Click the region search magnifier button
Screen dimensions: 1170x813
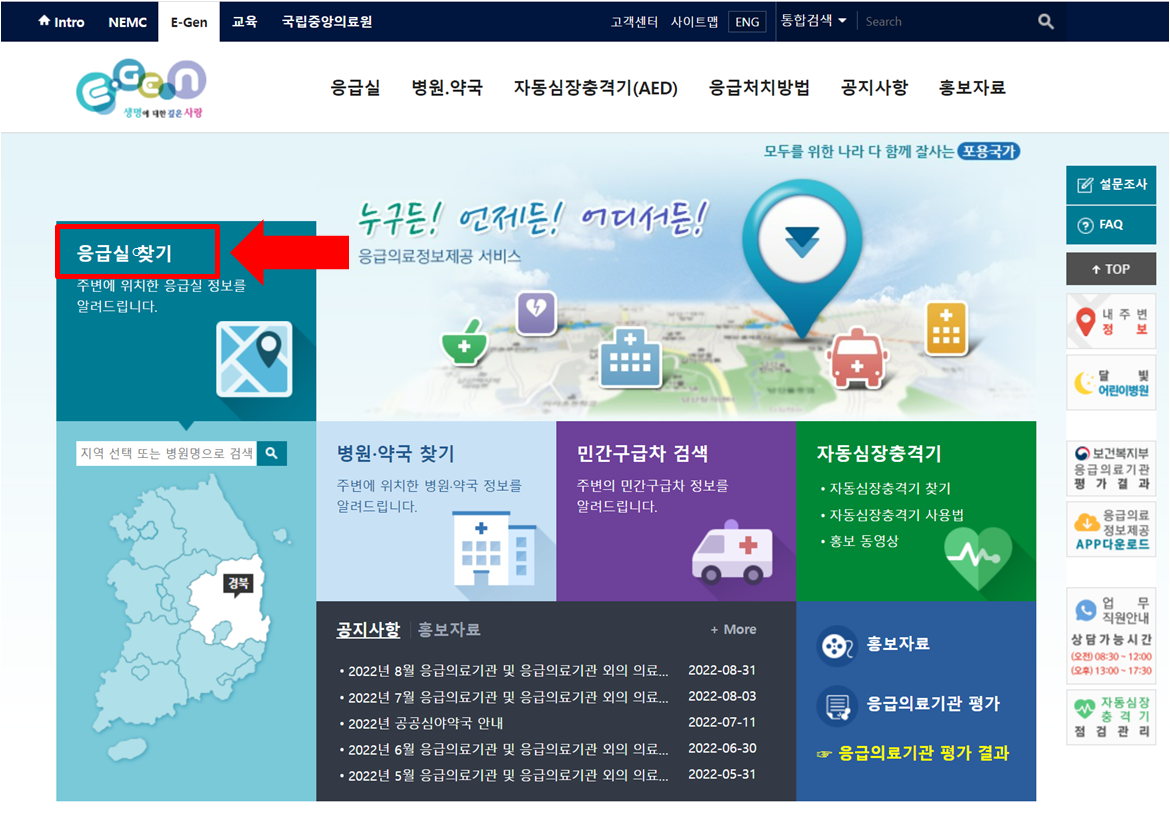pos(272,453)
